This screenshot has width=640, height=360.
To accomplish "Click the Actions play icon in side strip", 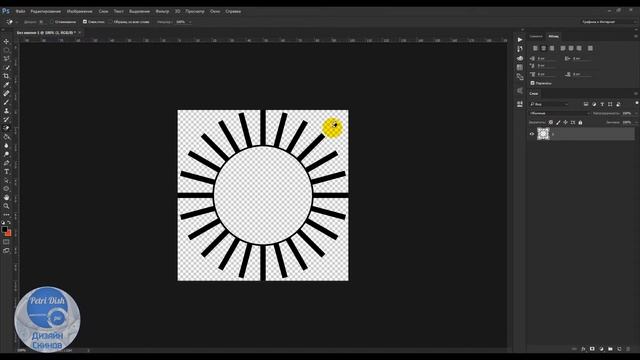I will tap(520, 40).
